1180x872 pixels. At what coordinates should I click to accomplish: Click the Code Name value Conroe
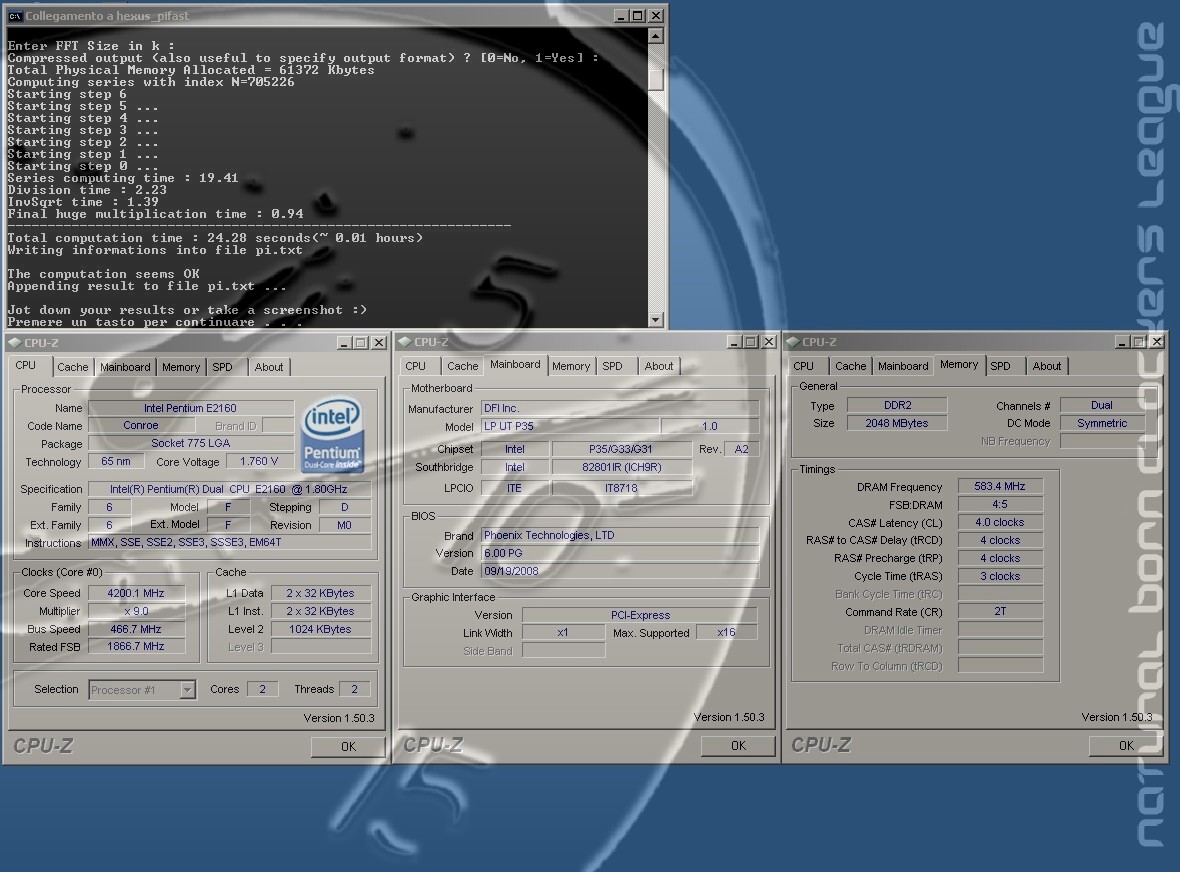coord(141,425)
